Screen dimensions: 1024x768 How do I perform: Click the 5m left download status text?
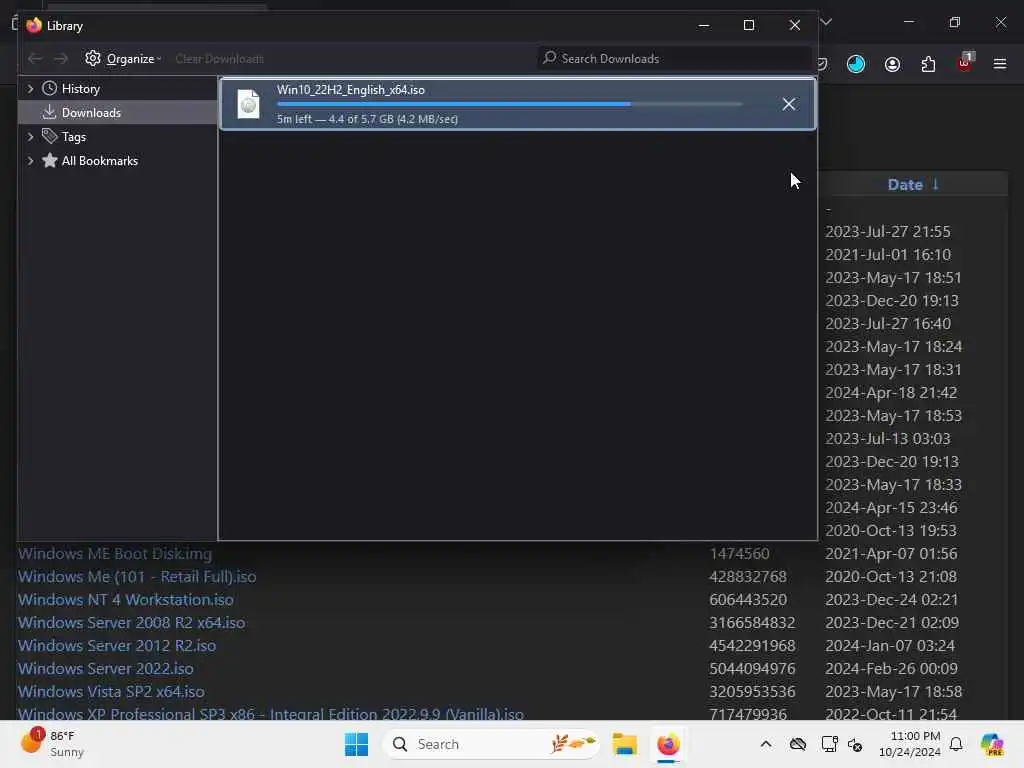point(367,120)
